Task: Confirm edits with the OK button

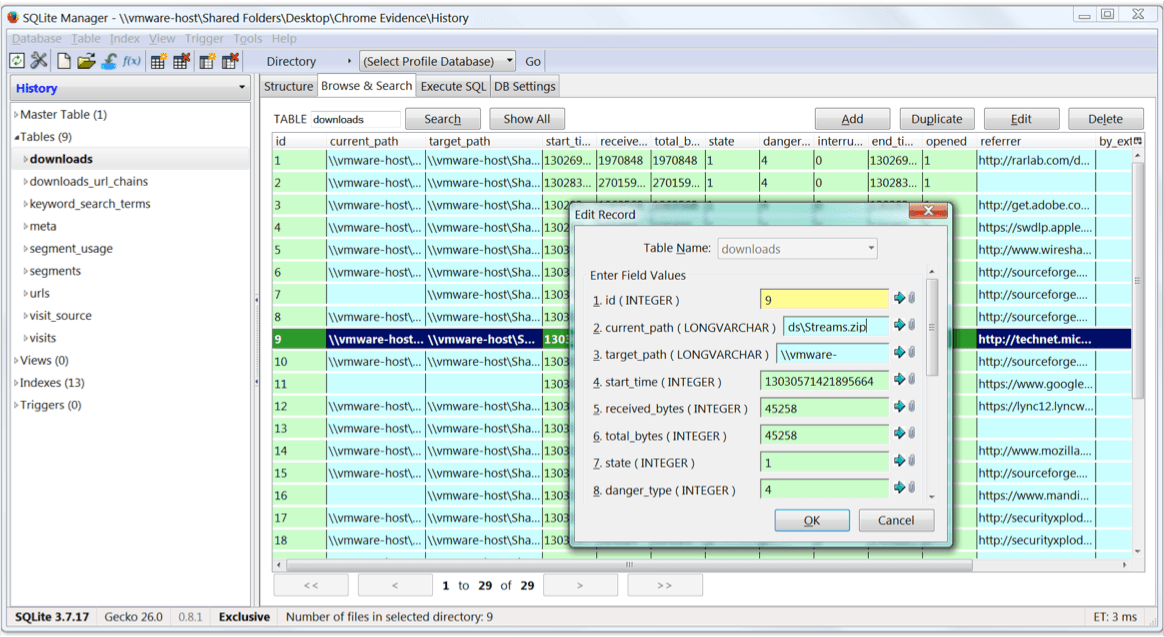Action: point(811,520)
